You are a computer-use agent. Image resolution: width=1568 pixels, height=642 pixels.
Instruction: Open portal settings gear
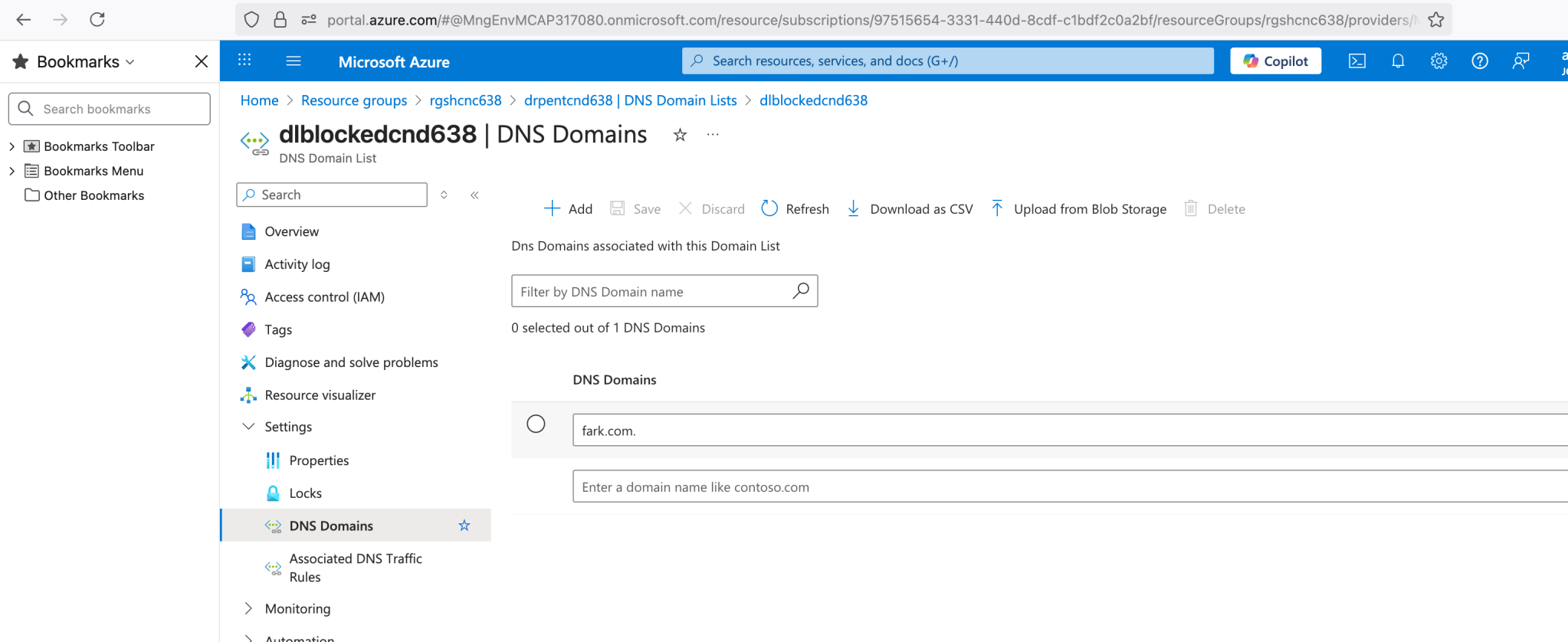[x=1438, y=61]
